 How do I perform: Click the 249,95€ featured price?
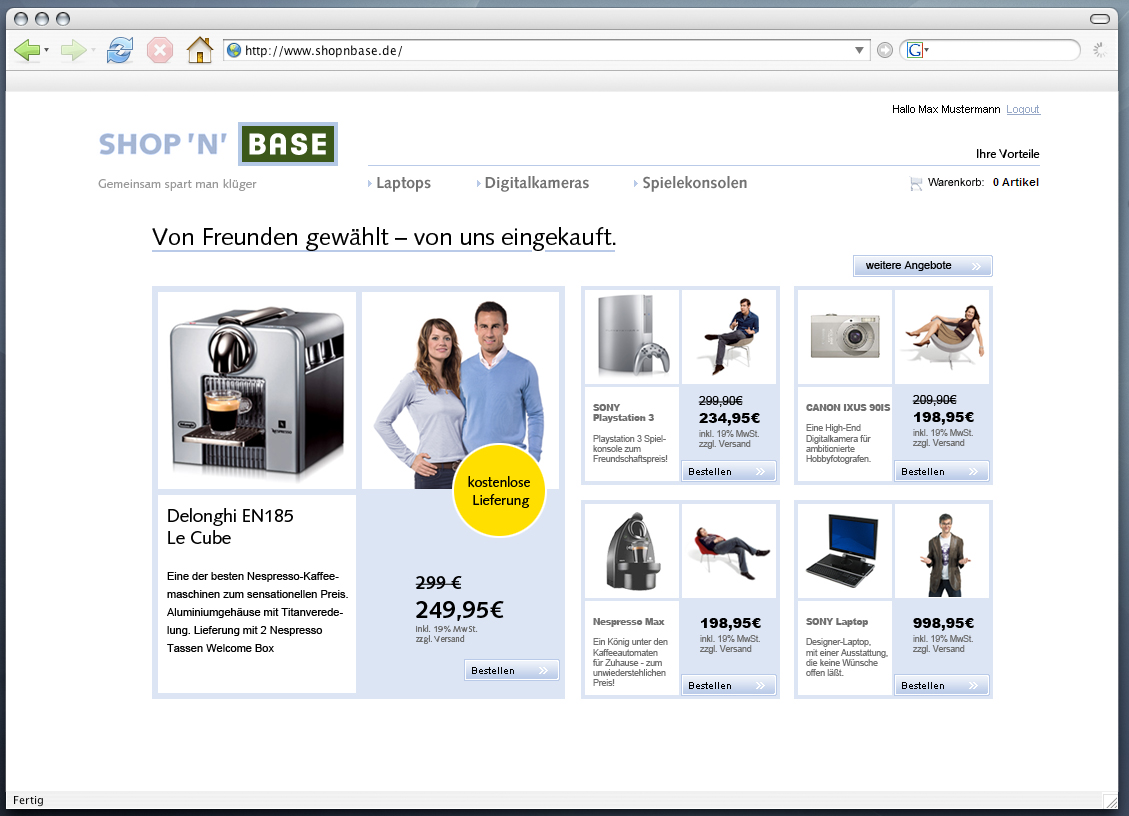coord(459,610)
